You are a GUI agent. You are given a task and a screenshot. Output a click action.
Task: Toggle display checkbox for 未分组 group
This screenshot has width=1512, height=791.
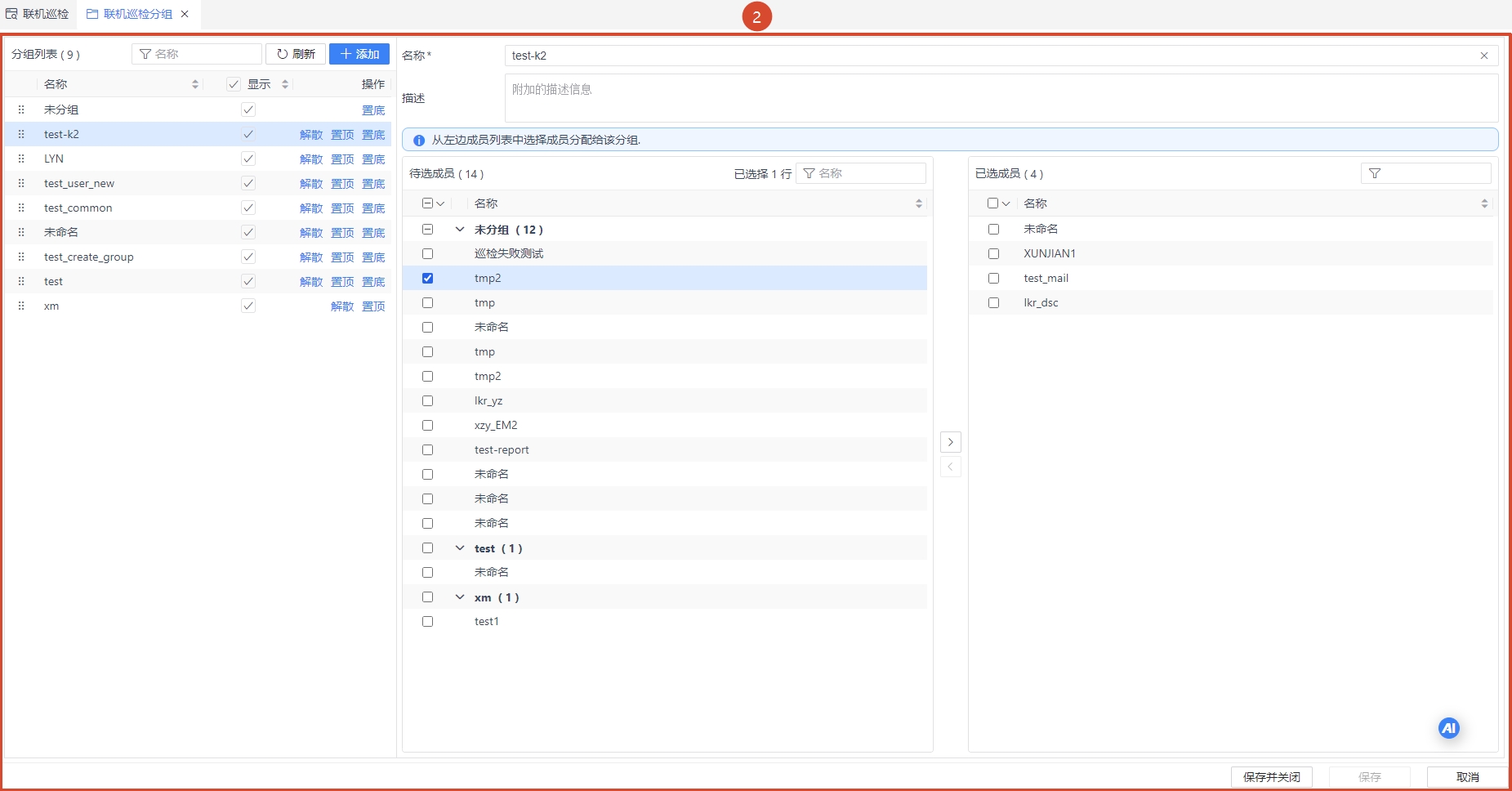248,109
